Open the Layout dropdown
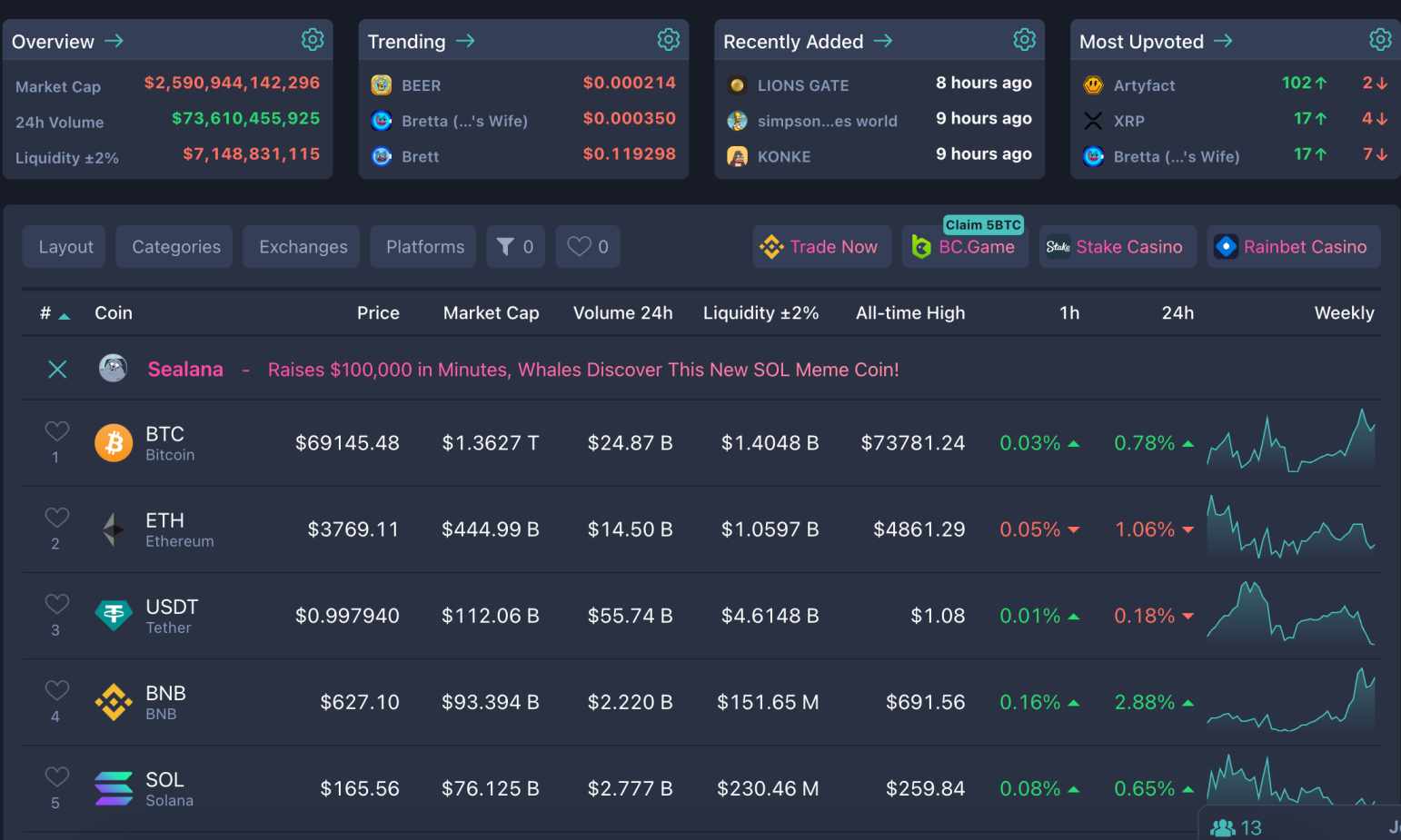This screenshot has height=840, width=1401. coord(64,246)
